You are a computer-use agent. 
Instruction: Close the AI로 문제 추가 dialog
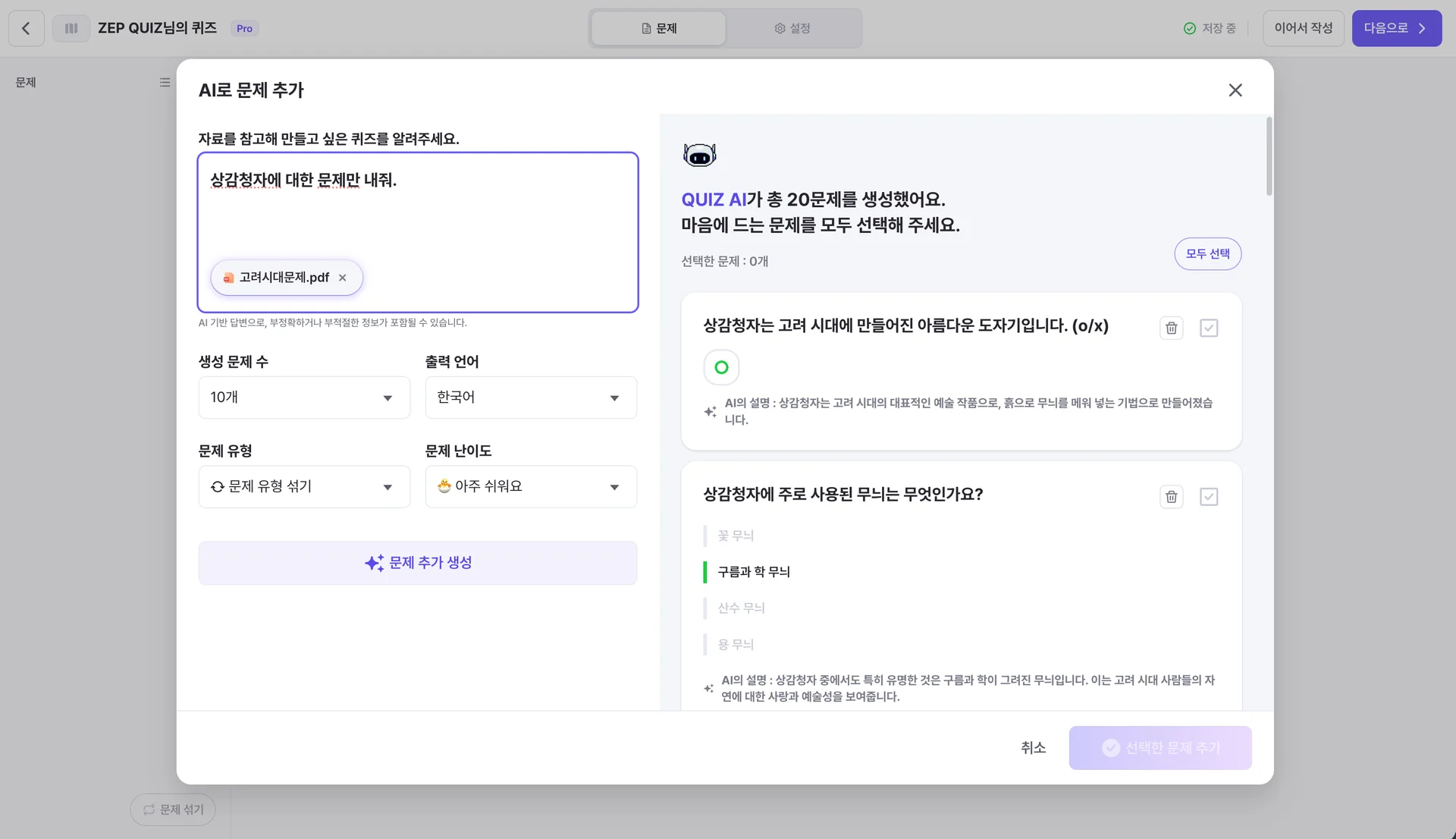tap(1235, 90)
